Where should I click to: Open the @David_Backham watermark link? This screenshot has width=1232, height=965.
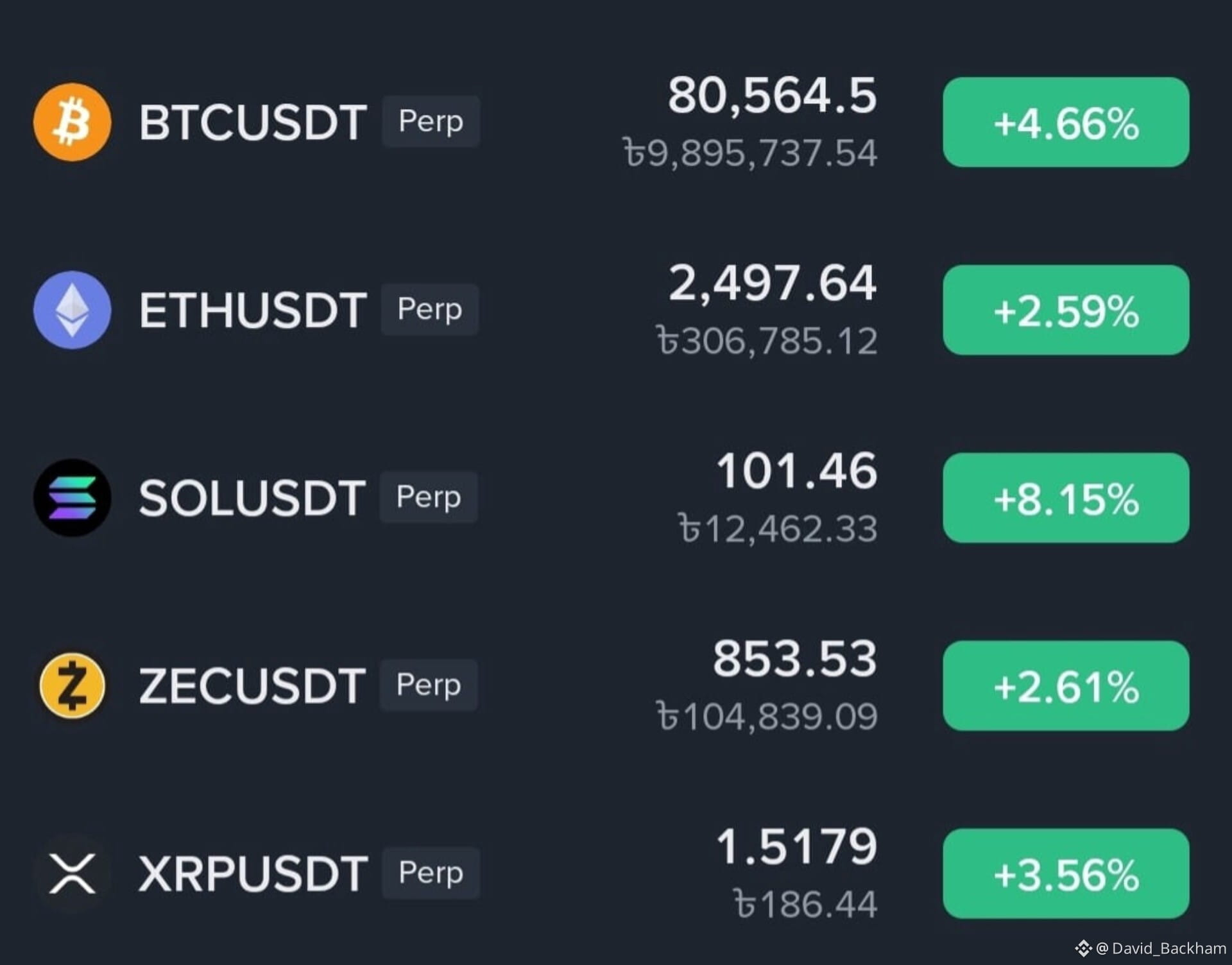1161,948
